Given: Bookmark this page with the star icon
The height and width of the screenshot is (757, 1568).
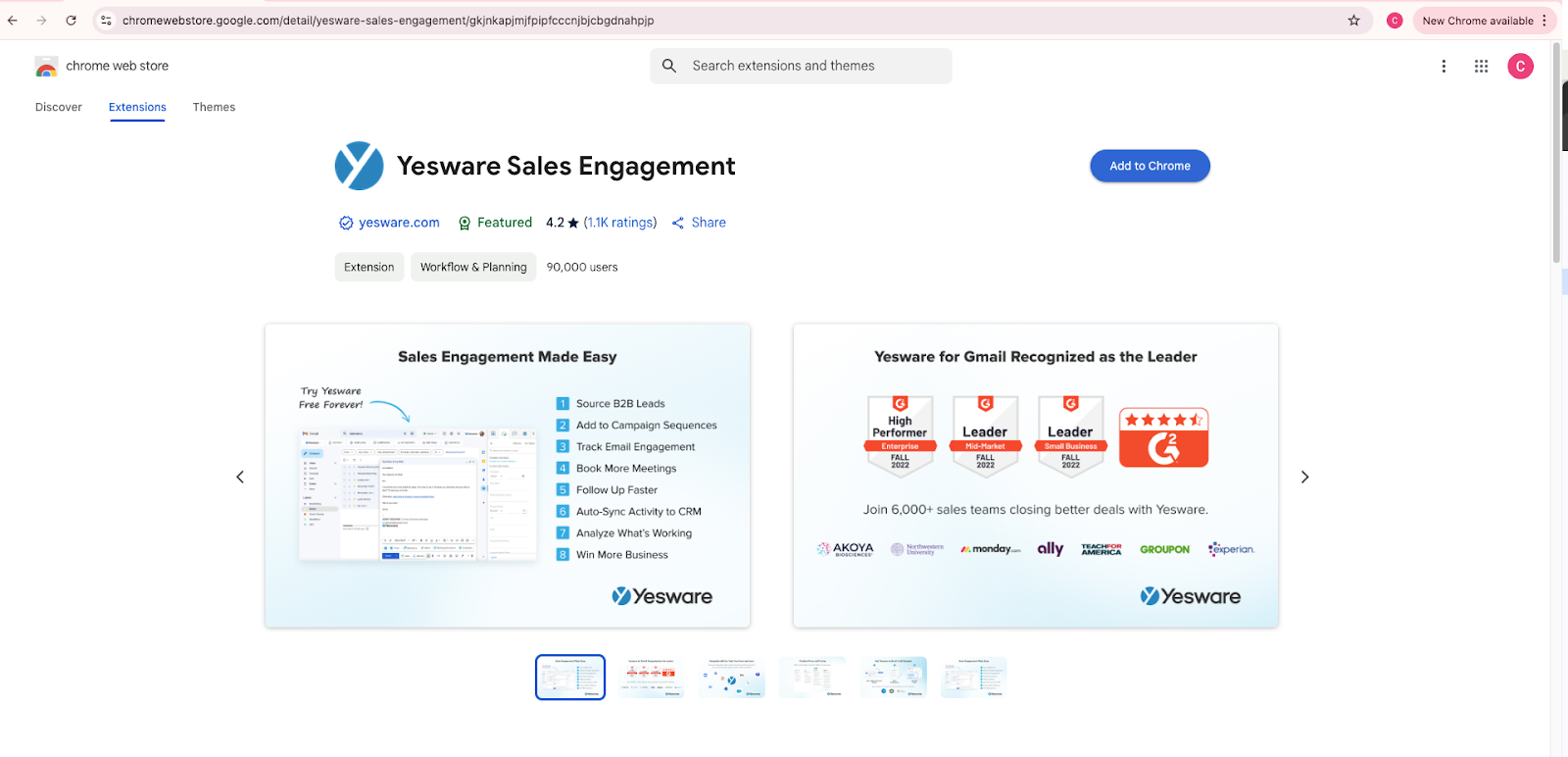Looking at the screenshot, I should tap(1354, 21).
